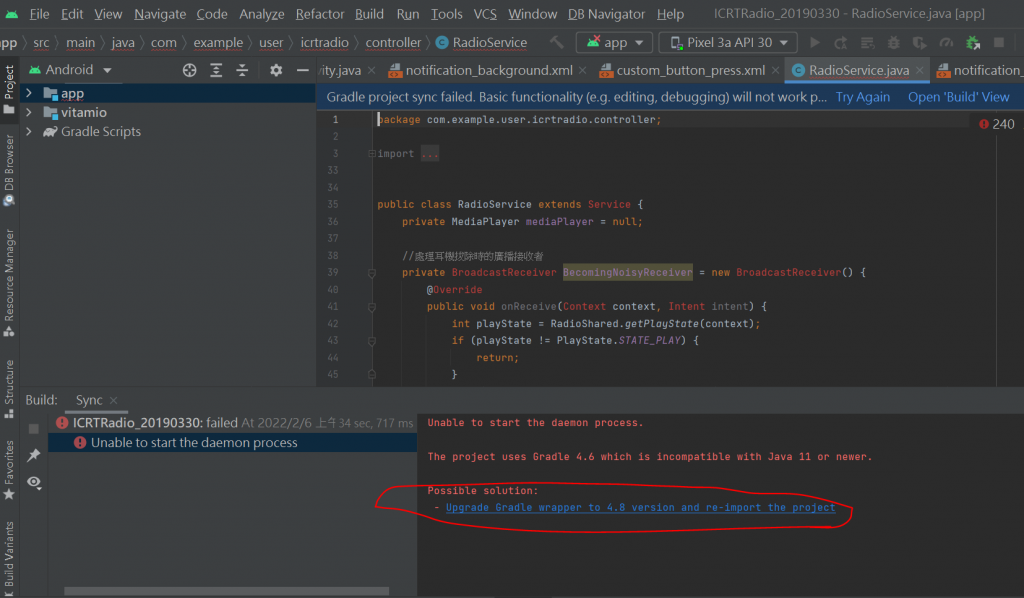Select the ICRTRadio_20190330 failed build node

(233, 423)
